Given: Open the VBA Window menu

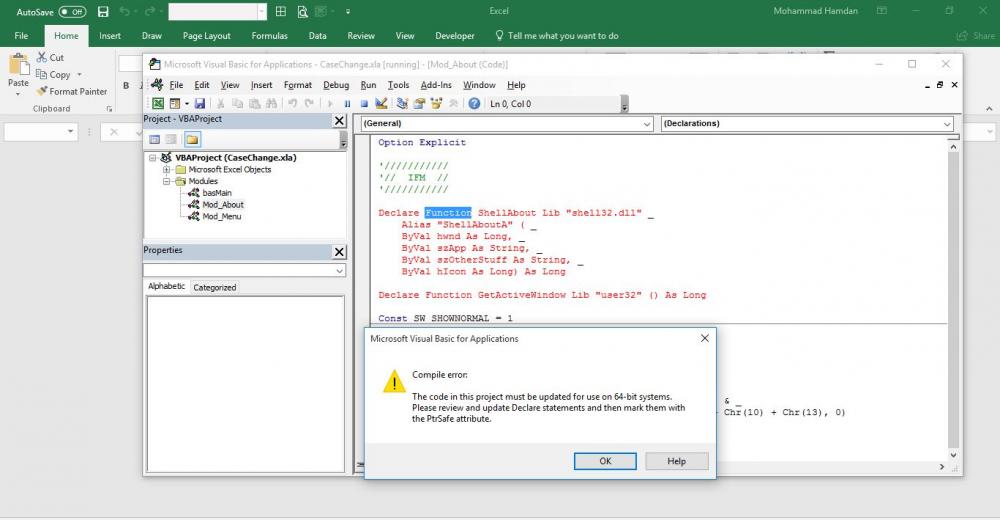Looking at the screenshot, I should [x=479, y=85].
